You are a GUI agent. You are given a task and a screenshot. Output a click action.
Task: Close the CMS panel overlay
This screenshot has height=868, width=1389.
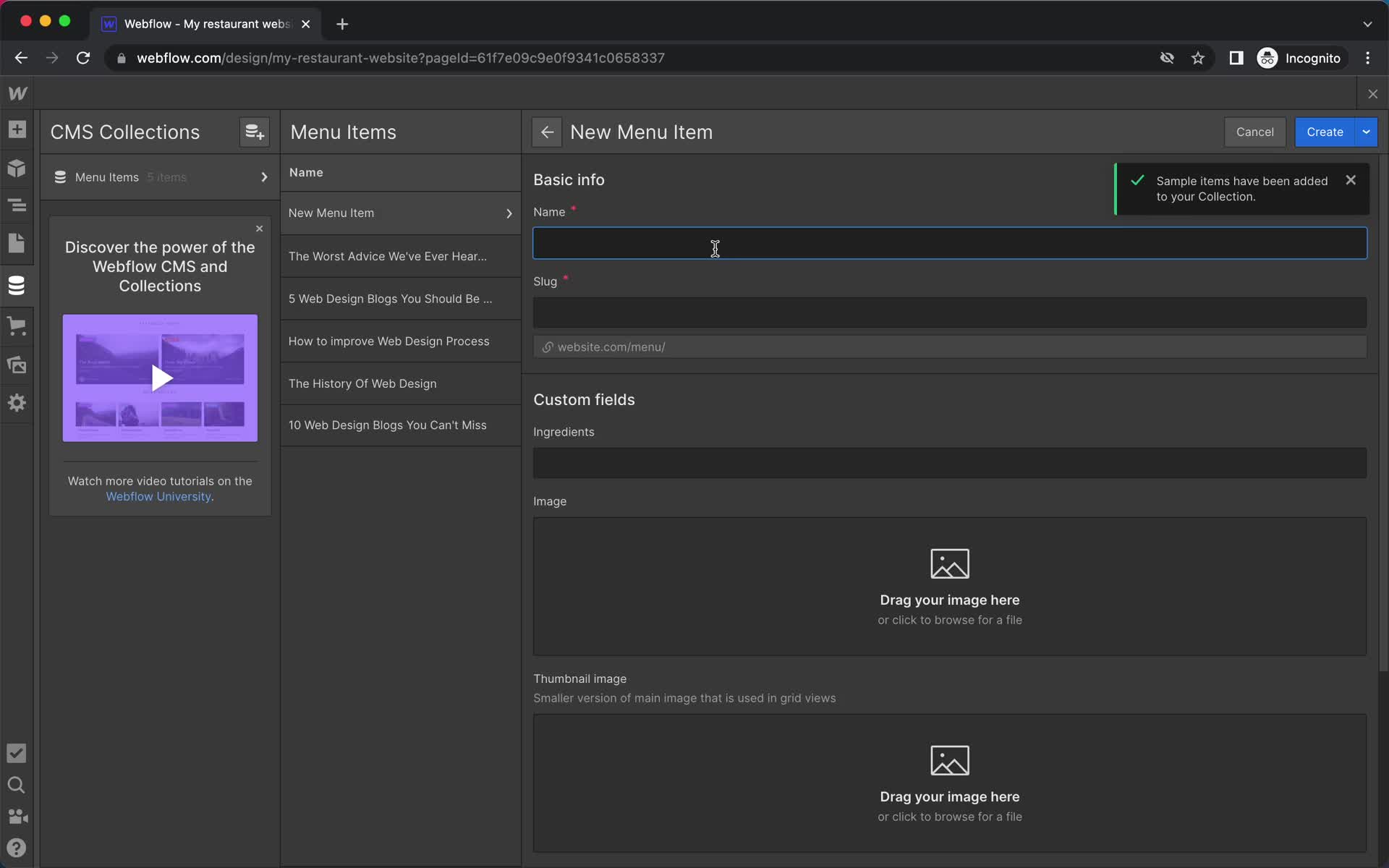[1373, 94]
